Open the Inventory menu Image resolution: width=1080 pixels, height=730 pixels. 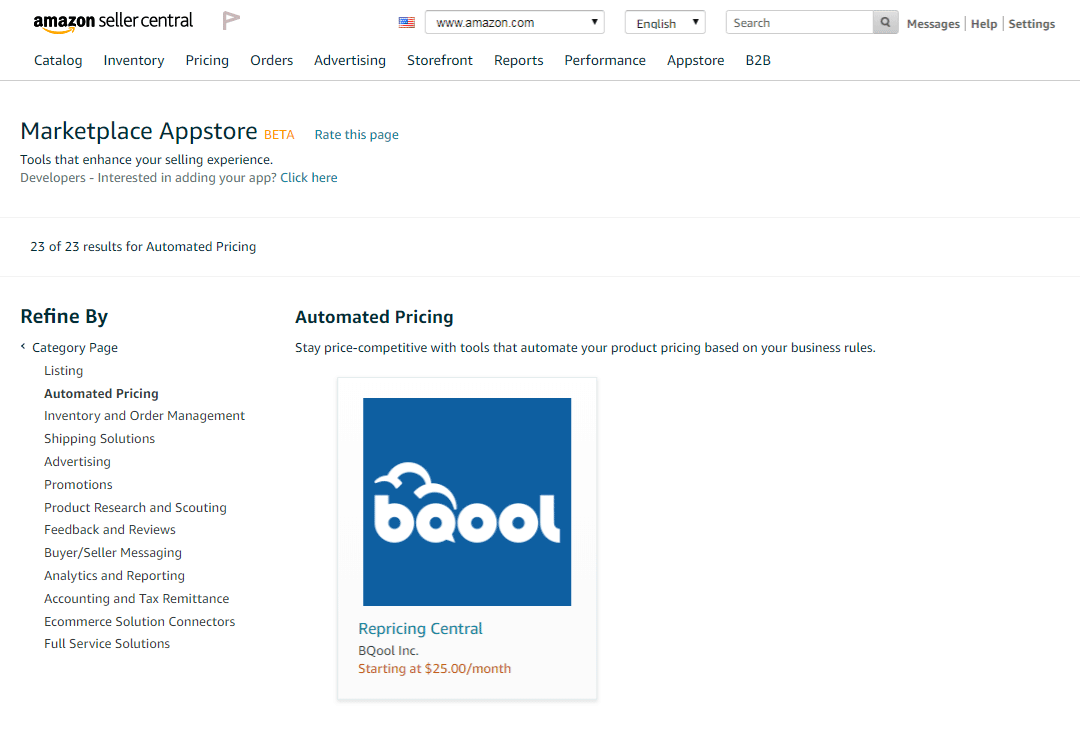[x=134, y=61]
